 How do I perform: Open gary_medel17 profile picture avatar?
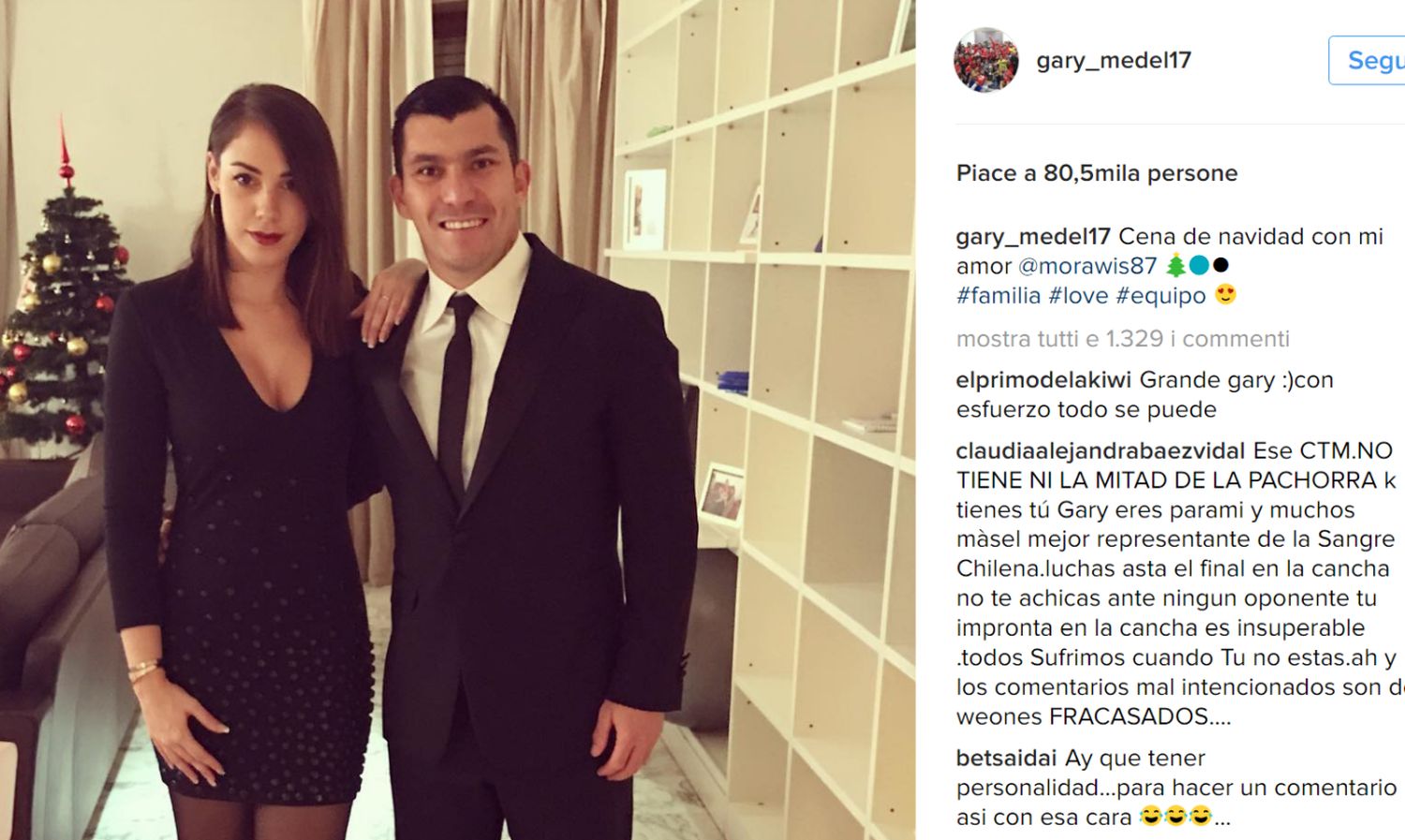click(x=985, y=60)
